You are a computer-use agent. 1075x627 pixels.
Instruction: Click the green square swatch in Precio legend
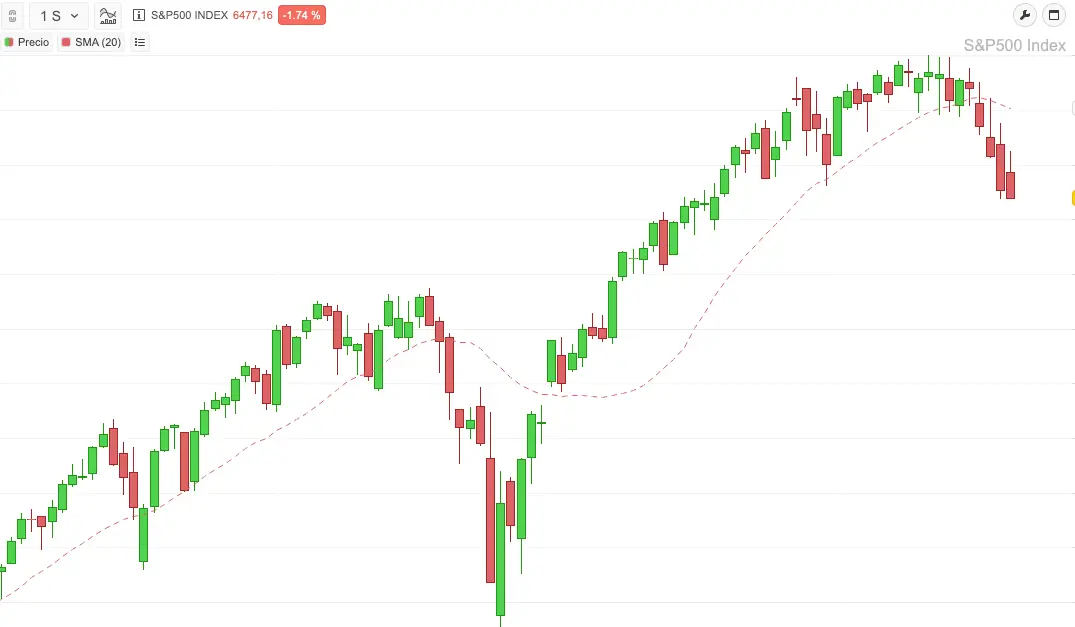[8, 41]
